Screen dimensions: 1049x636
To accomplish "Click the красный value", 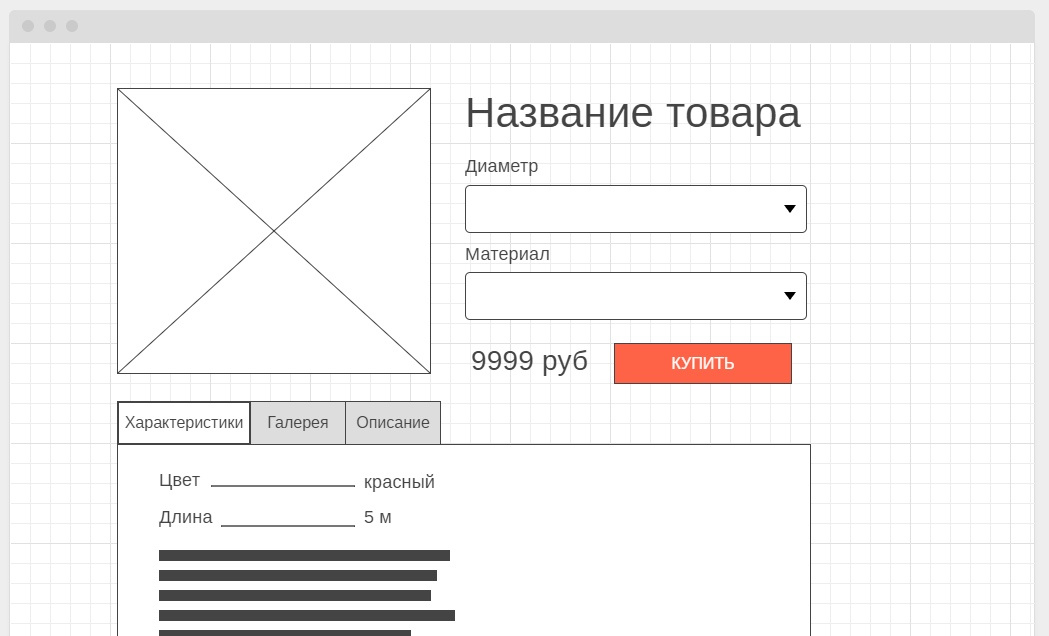I will [399, 482].
